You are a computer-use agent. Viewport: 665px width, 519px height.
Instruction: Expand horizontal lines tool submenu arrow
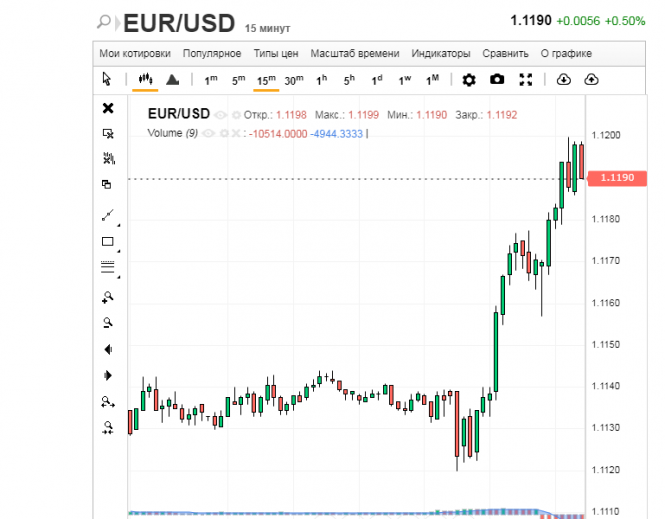(x=119, y=277)
